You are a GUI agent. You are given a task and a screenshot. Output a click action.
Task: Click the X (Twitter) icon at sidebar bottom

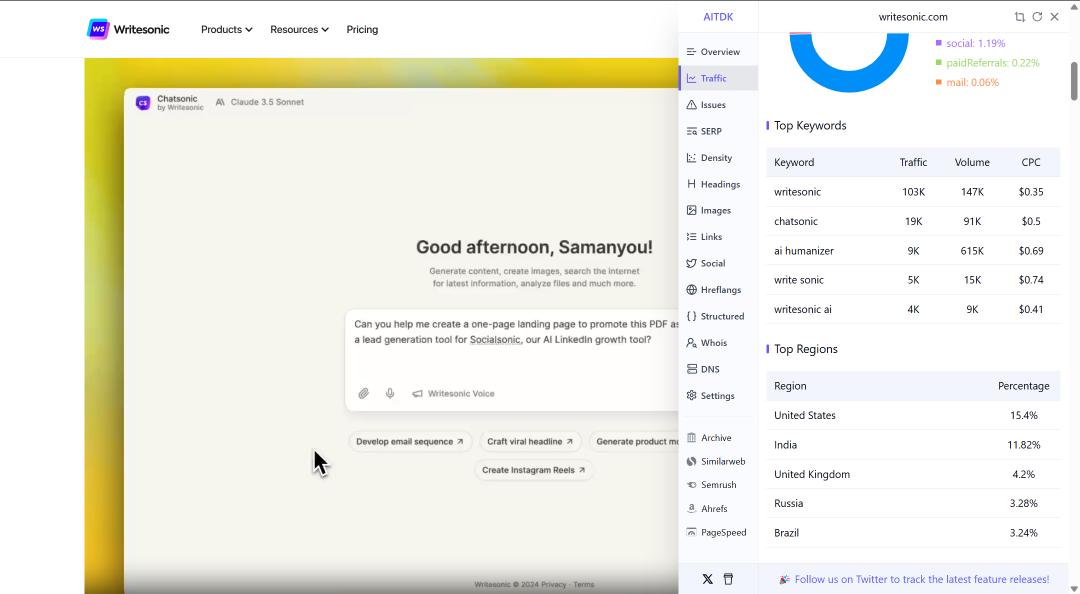707,579
